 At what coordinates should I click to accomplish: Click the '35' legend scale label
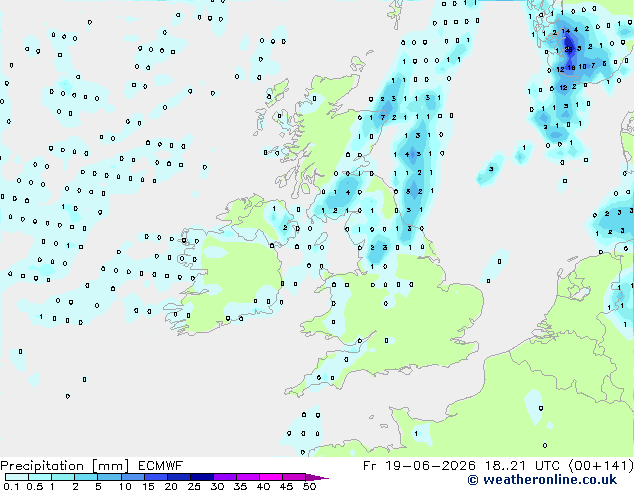tap(240, 486)
